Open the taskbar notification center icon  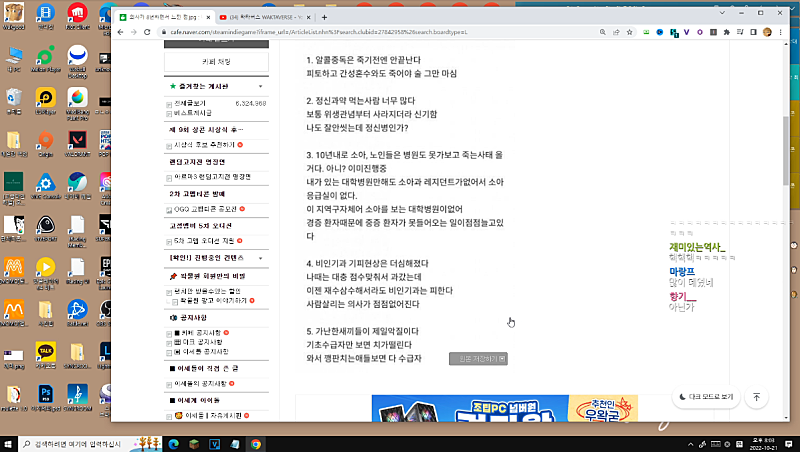click(x=789, y=444)
